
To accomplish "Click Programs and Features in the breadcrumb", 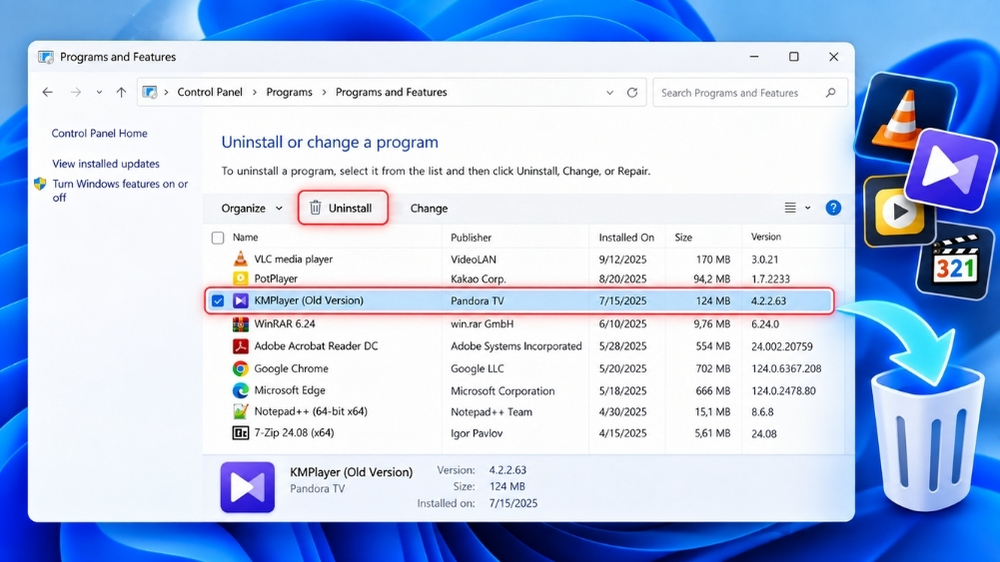I will (x=392, y=92).
